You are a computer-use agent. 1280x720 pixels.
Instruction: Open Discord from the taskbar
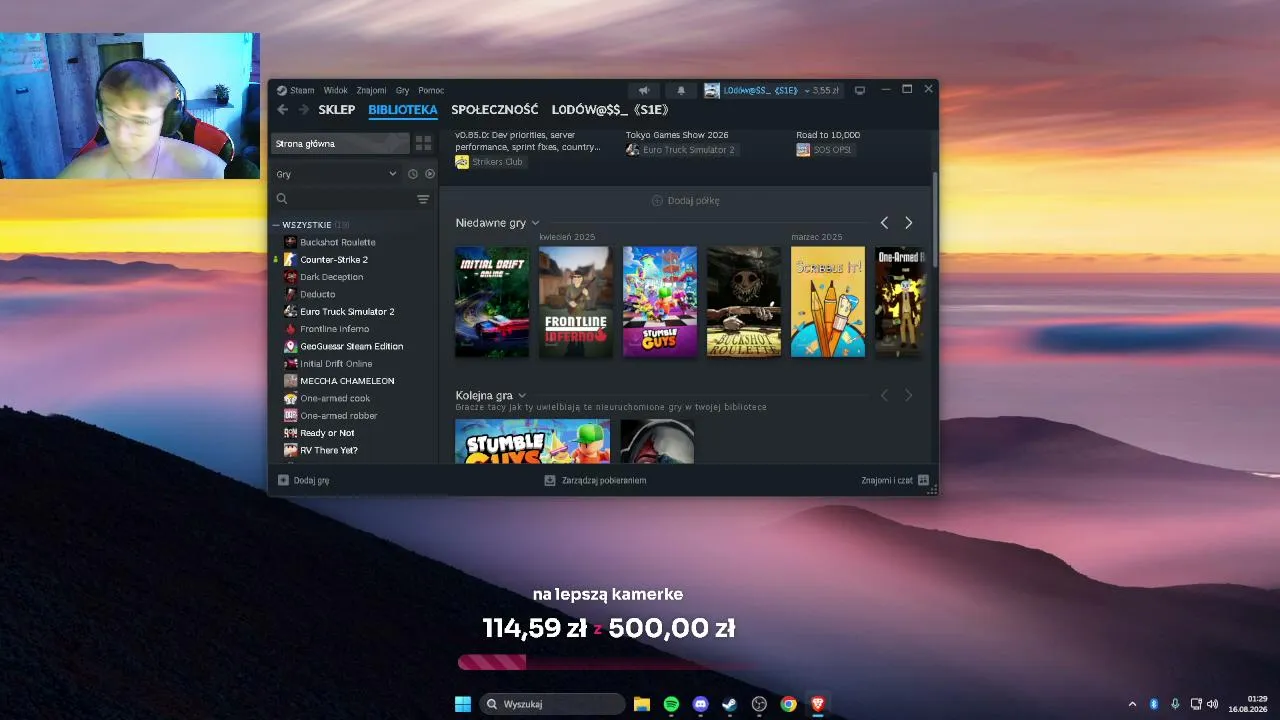[x=700, y=704]
